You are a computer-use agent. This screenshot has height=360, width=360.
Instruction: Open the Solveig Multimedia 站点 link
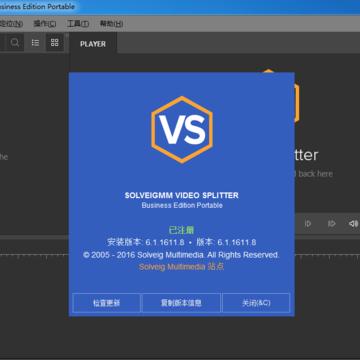click(182, 267)
